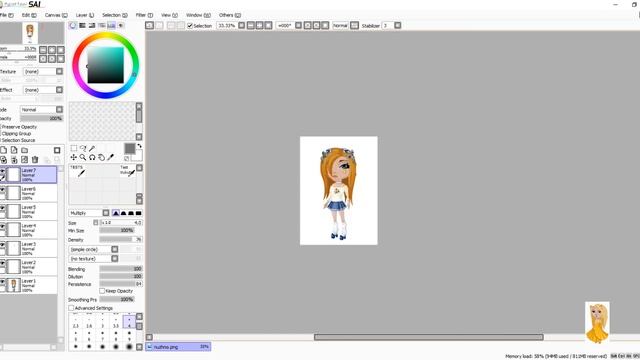The image size is (640, 360).
Task: Hide Layer4 with its eye icon
Action: pos(3,227)
